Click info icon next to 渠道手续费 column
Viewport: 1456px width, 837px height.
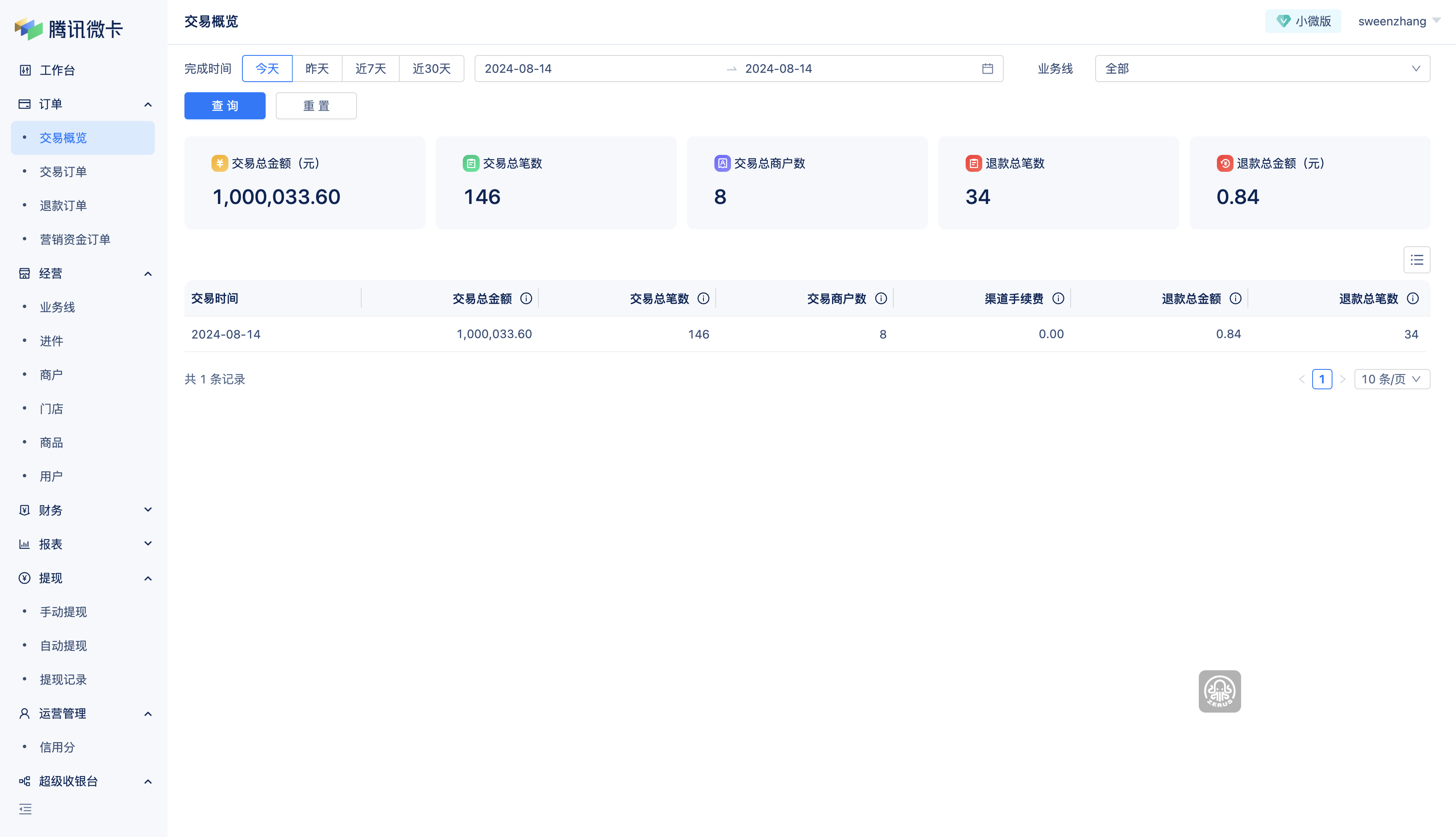(x=1058, y=298)
